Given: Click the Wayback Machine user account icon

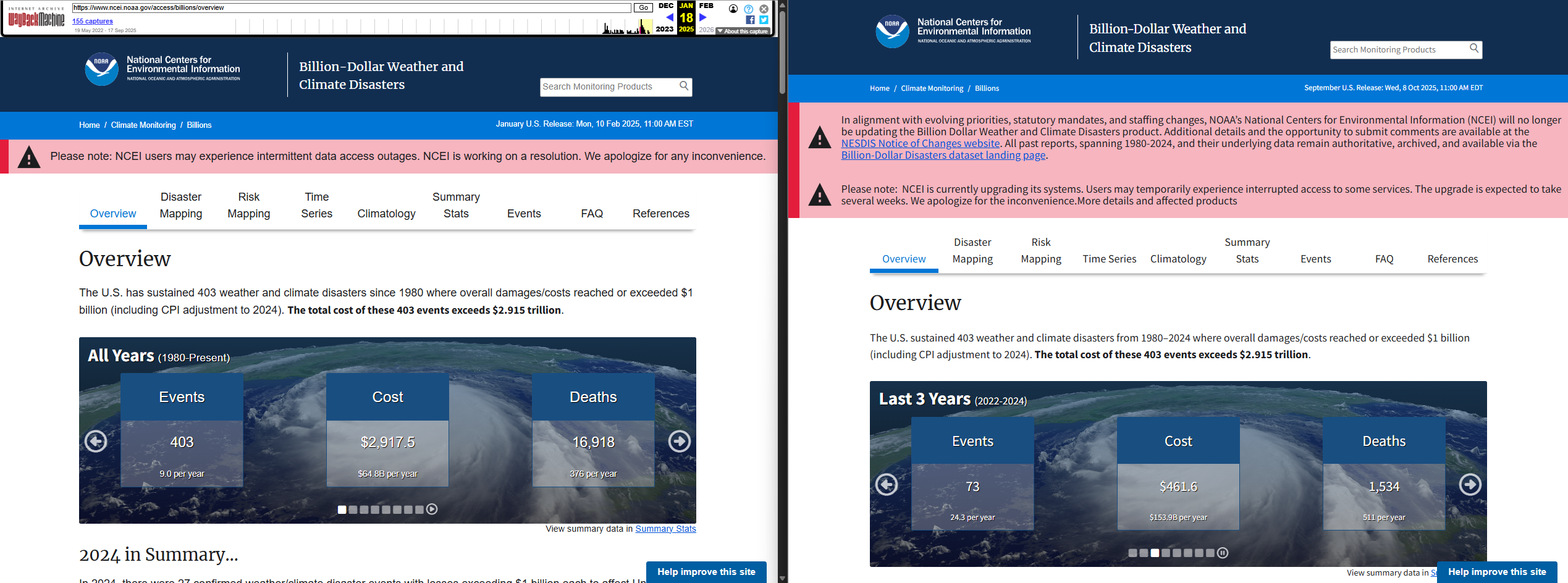Looking at the screenshot, I should (733, 9).
